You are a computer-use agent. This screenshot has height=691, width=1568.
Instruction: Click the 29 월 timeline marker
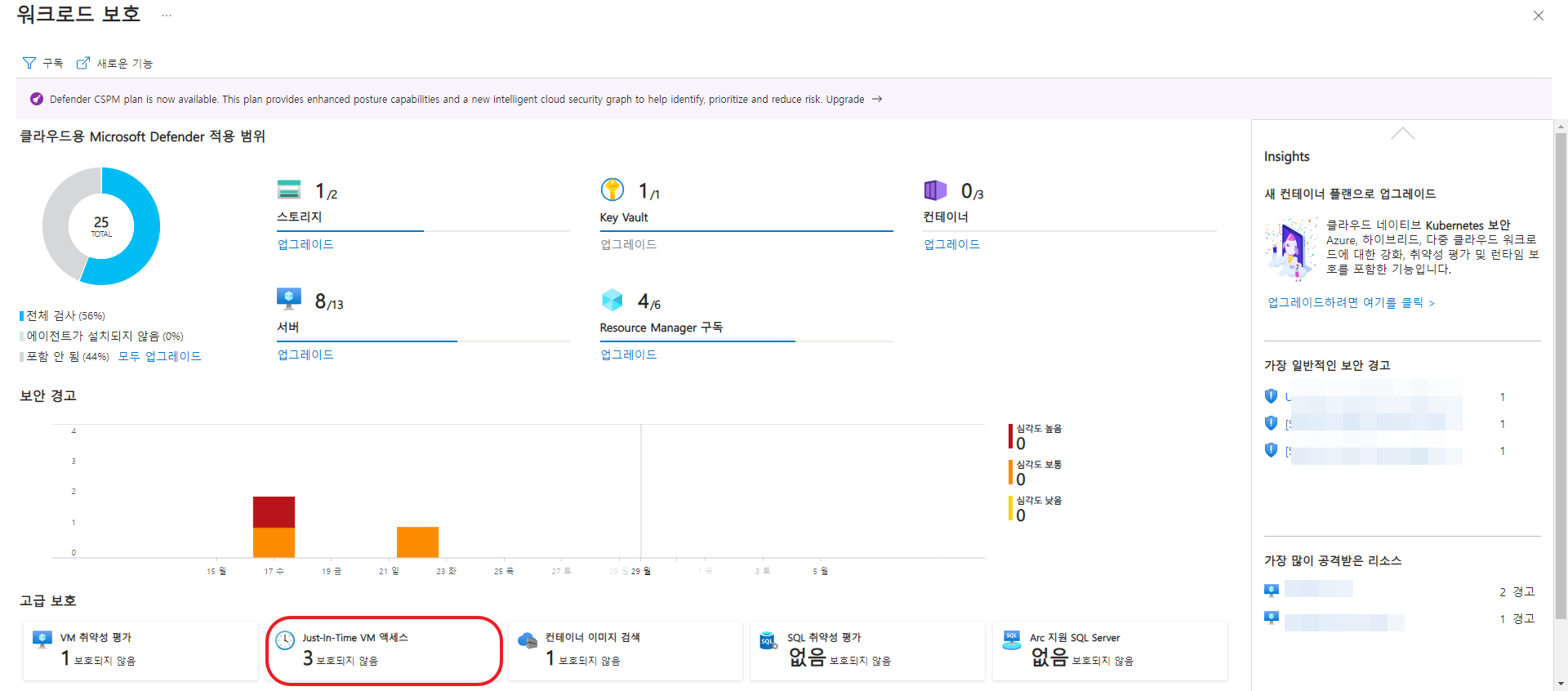pyautogui.click(x=640, y=571)
